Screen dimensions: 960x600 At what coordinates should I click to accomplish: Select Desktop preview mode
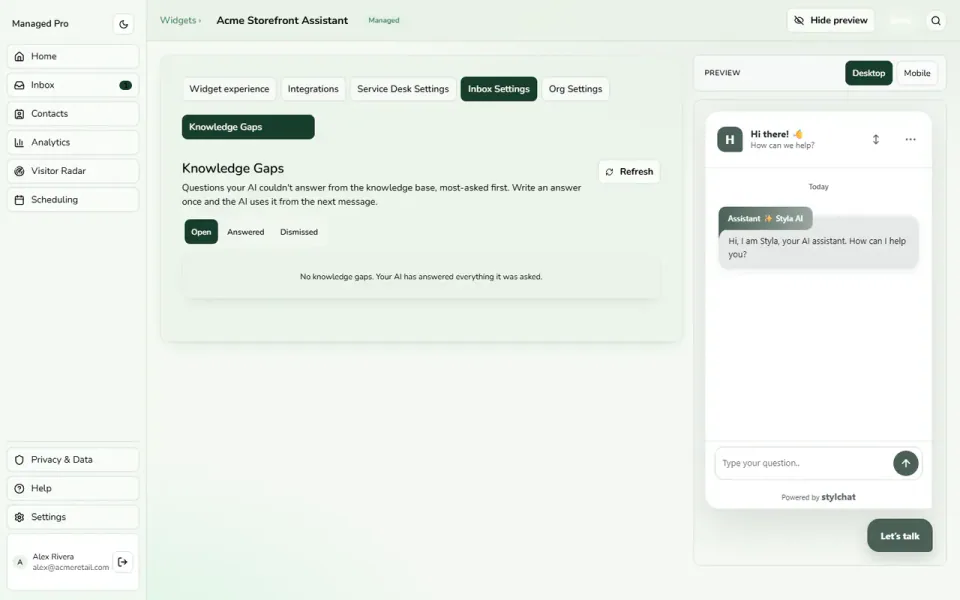[x=868, y=73]
